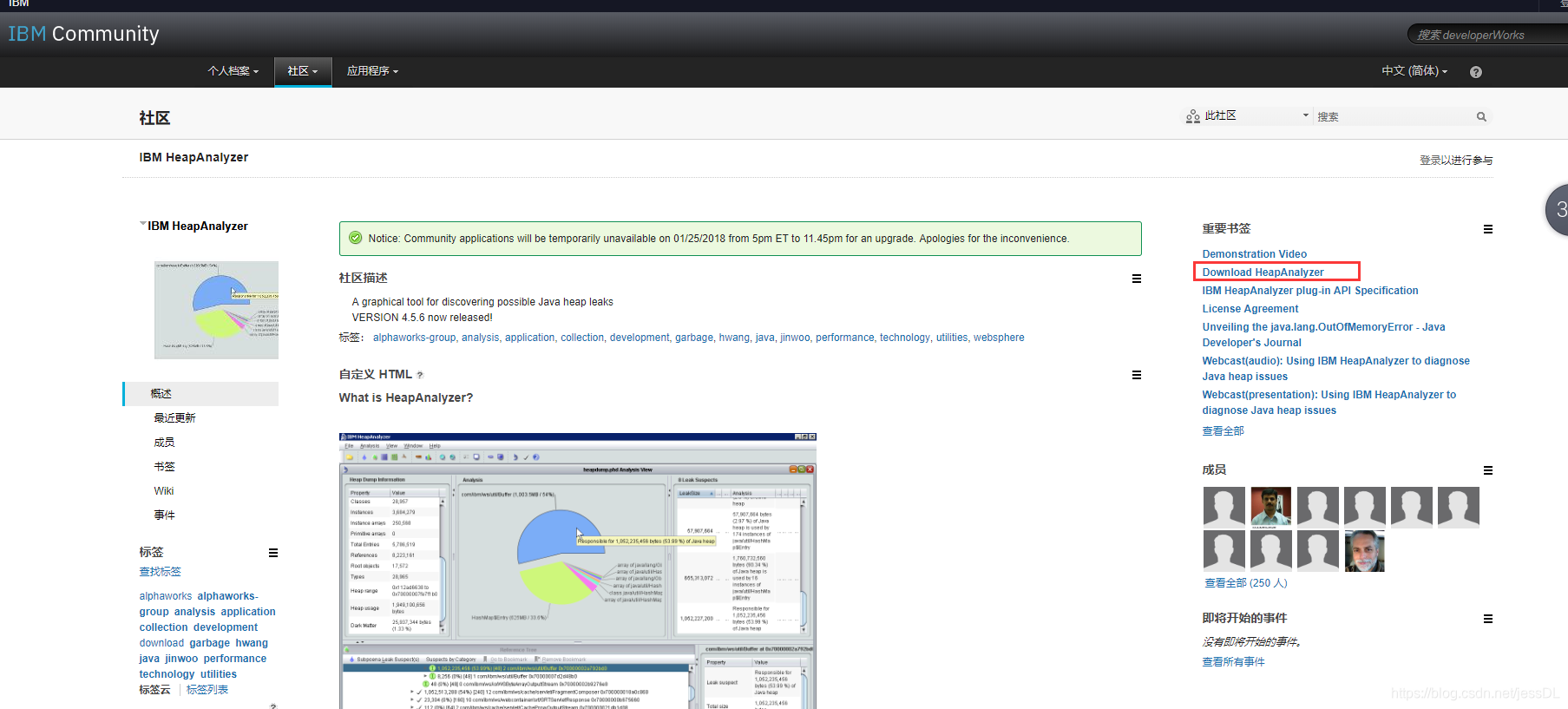Click 登录以进行参与 link

(1456, 161)
